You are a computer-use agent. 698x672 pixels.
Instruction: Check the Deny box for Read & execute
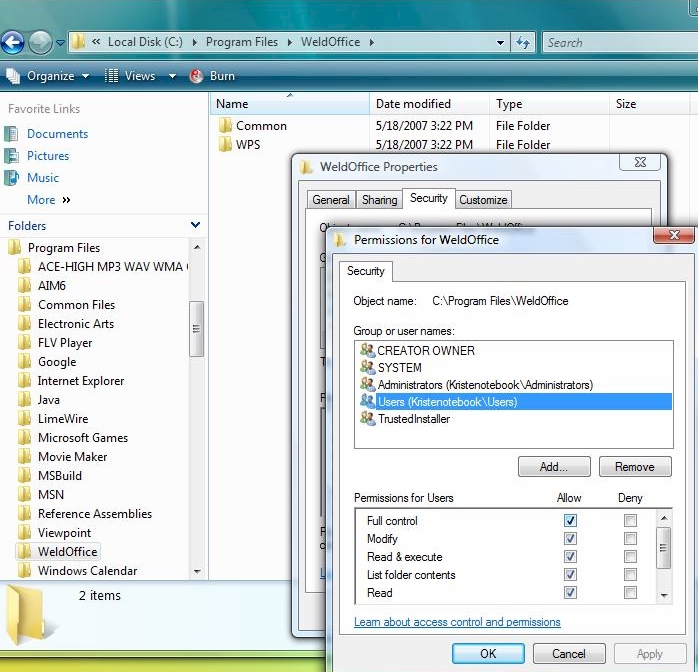(630, 557)
